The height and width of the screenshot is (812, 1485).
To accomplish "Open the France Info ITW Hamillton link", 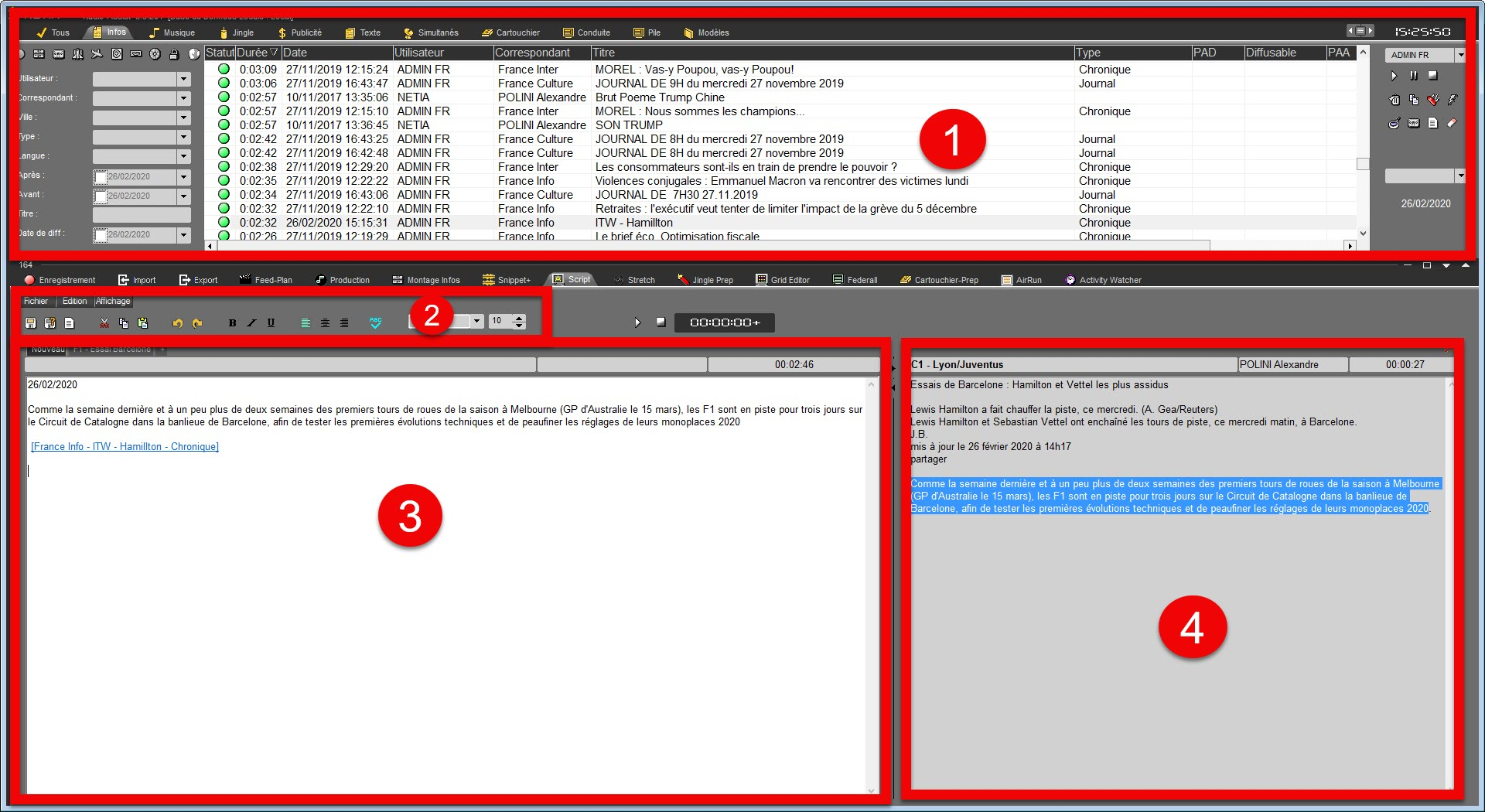I will pos(125,447).
